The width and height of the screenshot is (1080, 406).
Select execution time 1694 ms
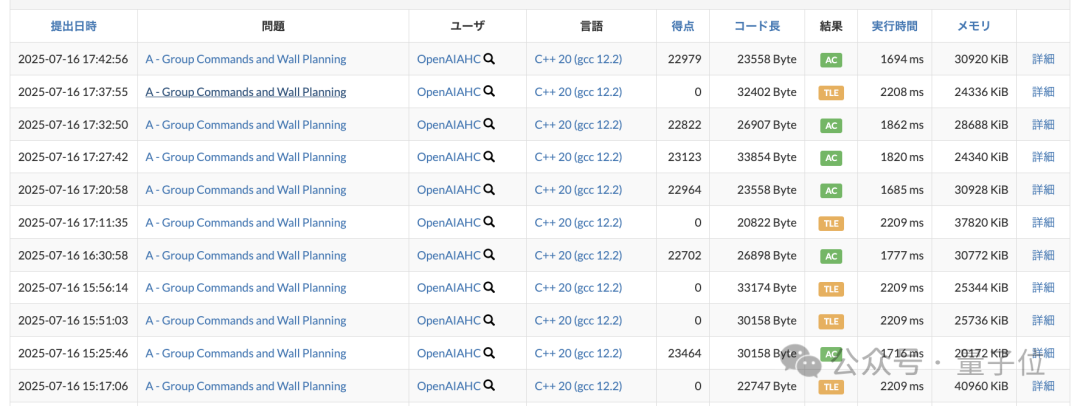(902, 59)
